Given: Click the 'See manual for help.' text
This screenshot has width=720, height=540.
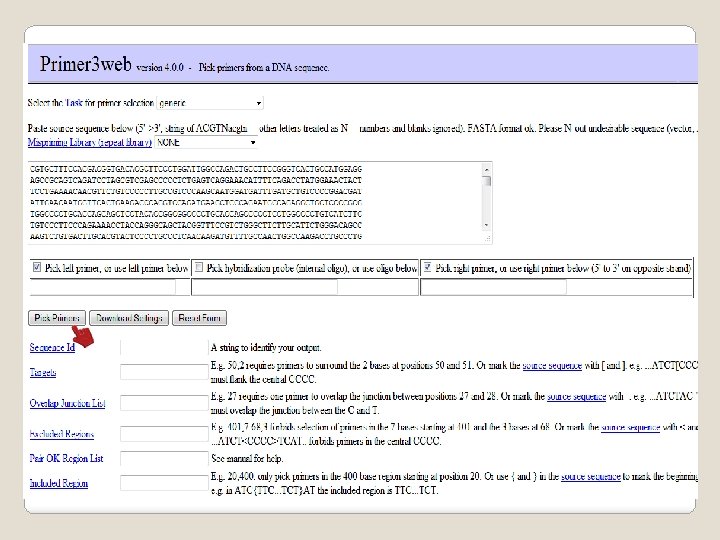Looking at the screenshot, I should 247,458.
